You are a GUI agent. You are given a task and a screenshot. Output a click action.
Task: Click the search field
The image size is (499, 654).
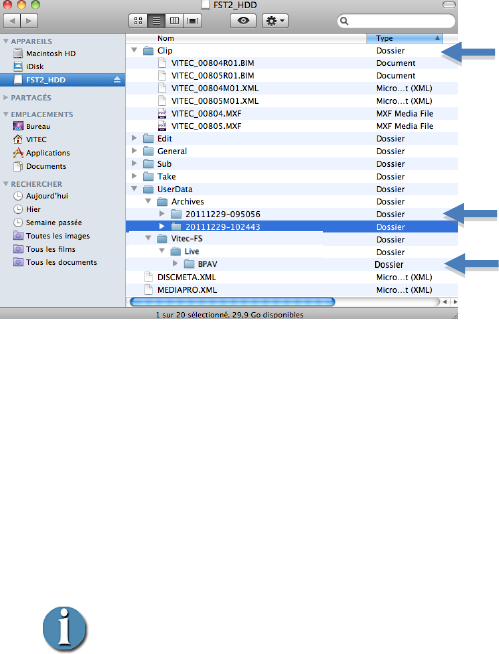tap(396, 21)
